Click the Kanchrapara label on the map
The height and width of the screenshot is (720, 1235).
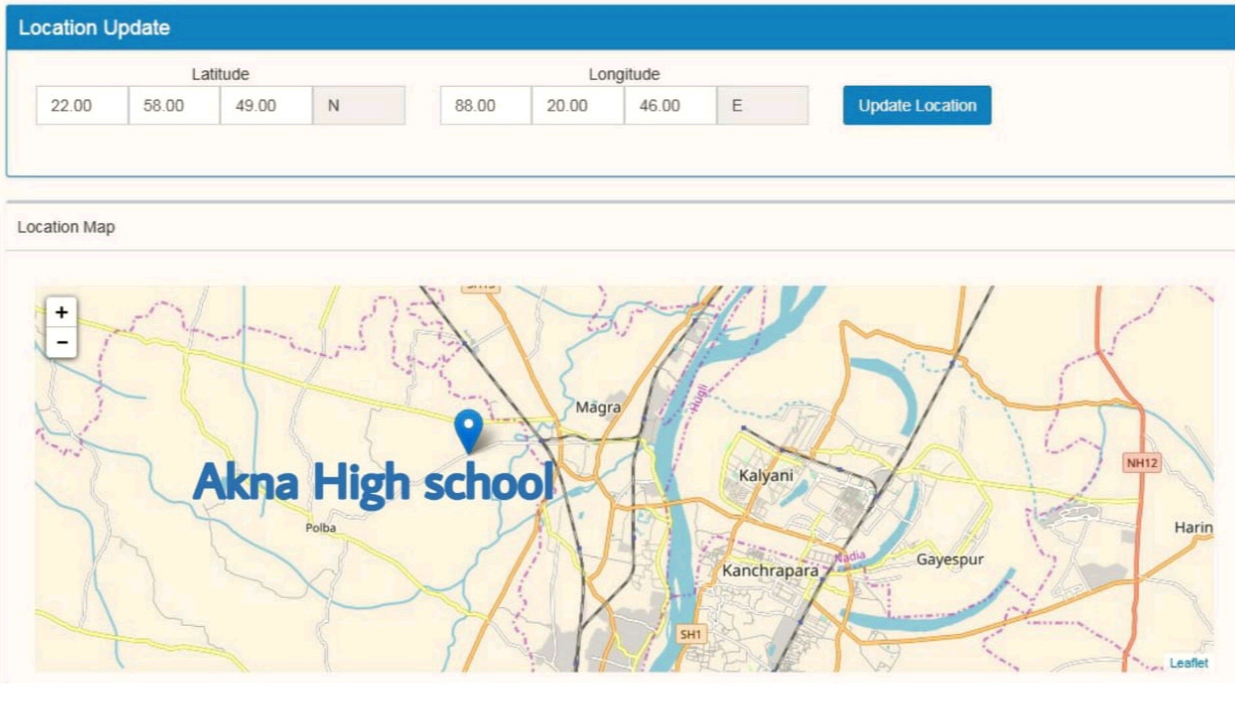coord(770,571)
